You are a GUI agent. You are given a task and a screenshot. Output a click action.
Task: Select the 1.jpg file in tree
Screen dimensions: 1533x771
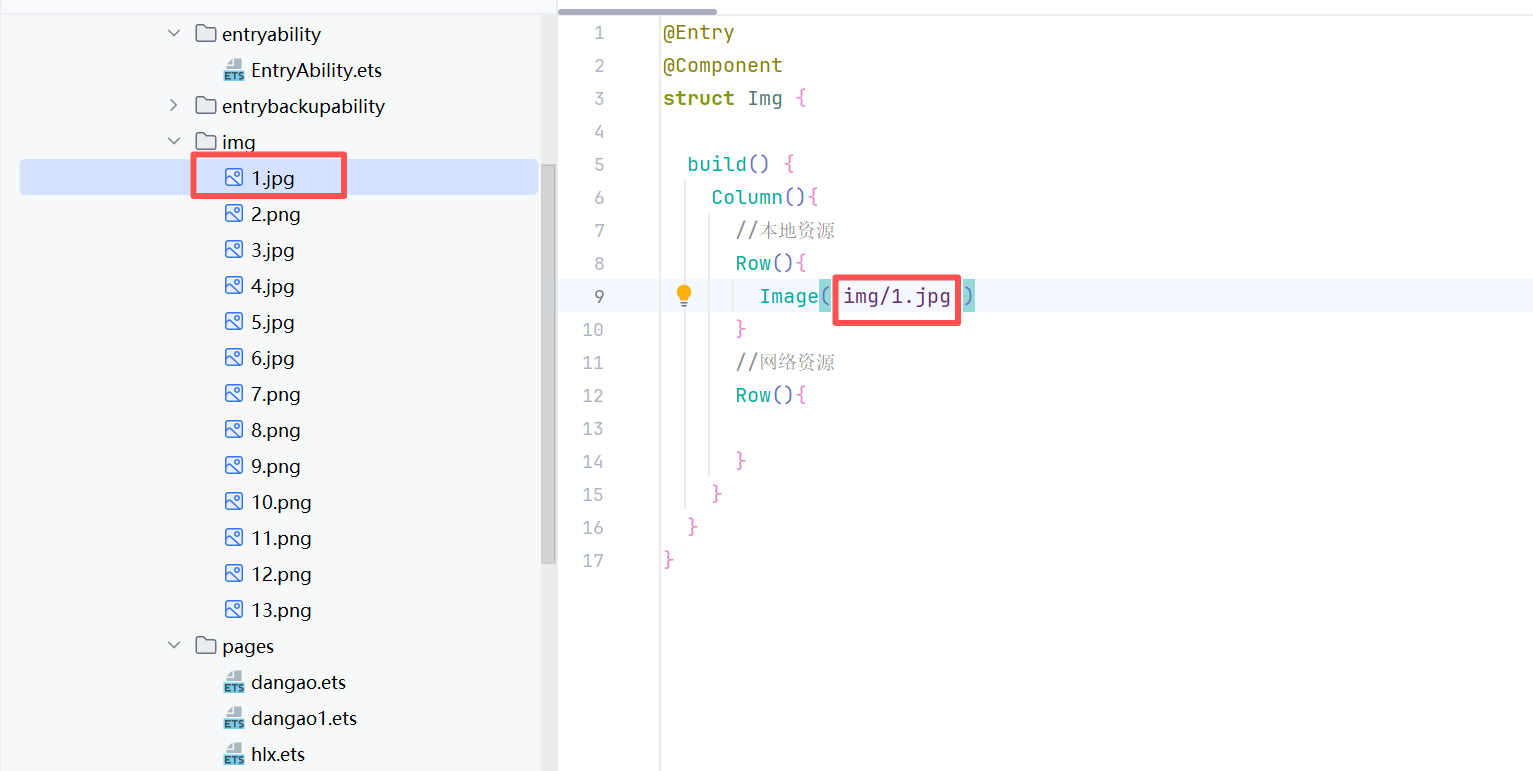273,178
